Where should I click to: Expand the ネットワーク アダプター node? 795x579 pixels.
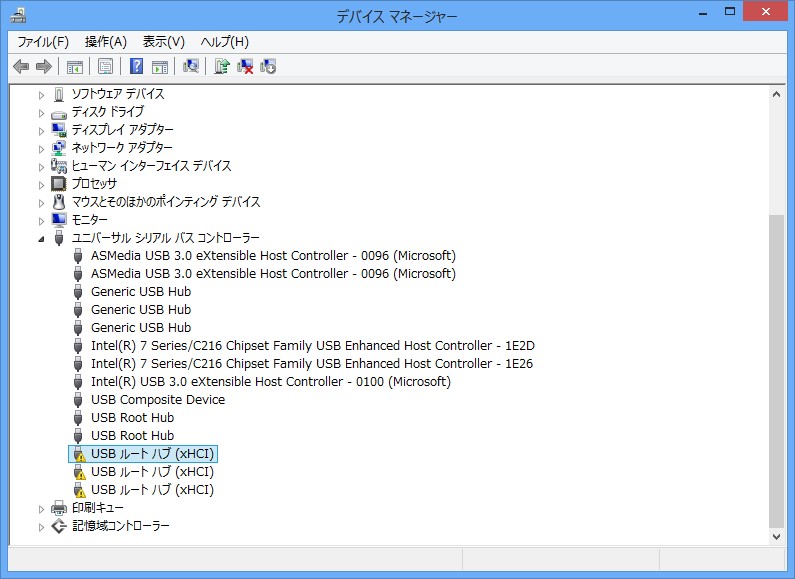[x=42, y=148]
